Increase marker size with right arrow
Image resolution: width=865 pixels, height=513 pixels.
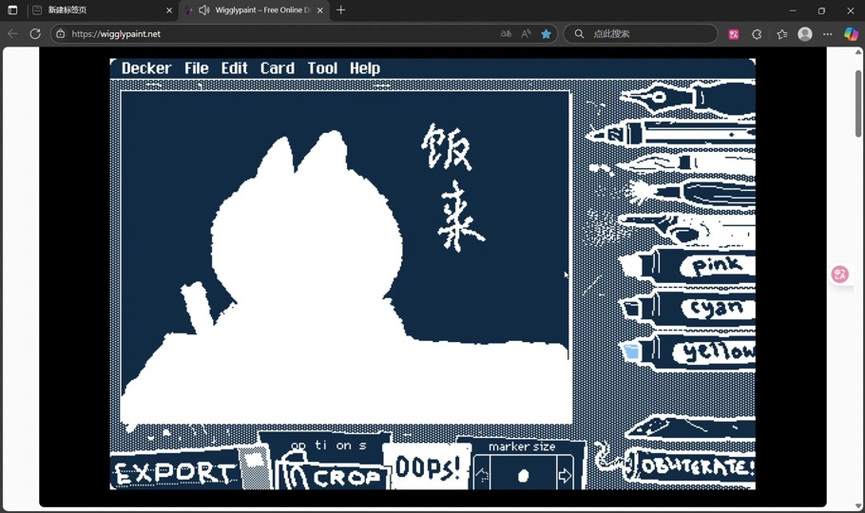click(565, 475)
